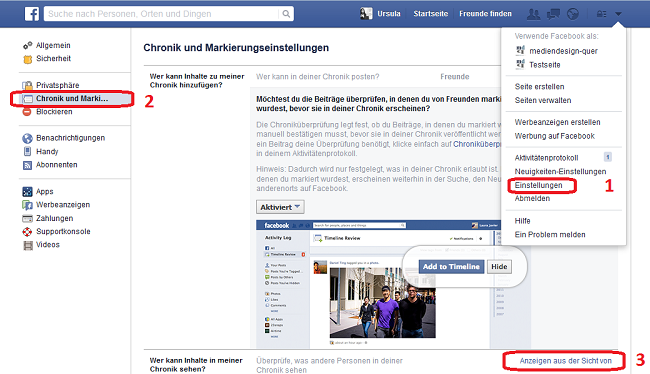Viewport: 650px width, 374px height.
Task: Click the privacy shortcuts lock icon
Action: pos(601,14)
